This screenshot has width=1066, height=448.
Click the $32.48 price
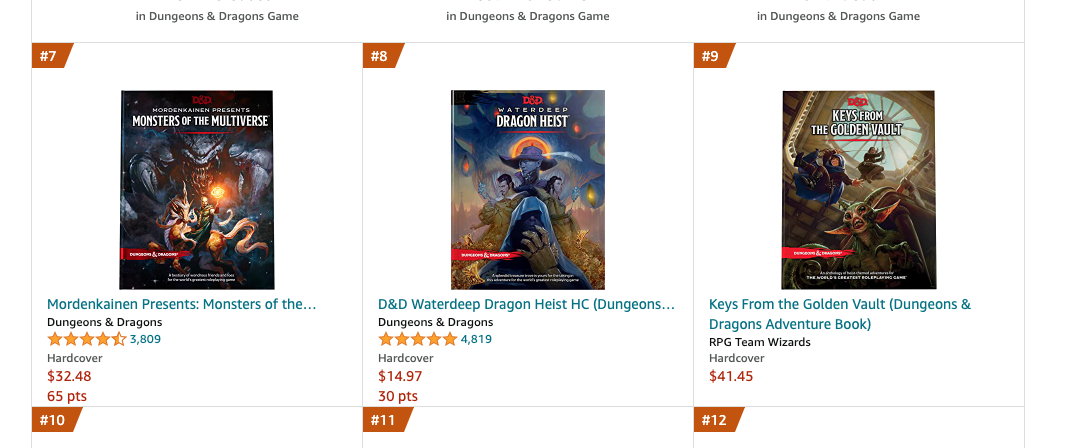pos(69,376)
